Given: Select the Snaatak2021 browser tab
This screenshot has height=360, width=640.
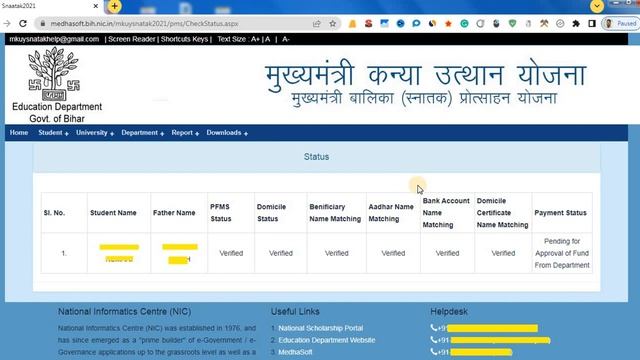Looking at the screenshot, I should (50, 6).
